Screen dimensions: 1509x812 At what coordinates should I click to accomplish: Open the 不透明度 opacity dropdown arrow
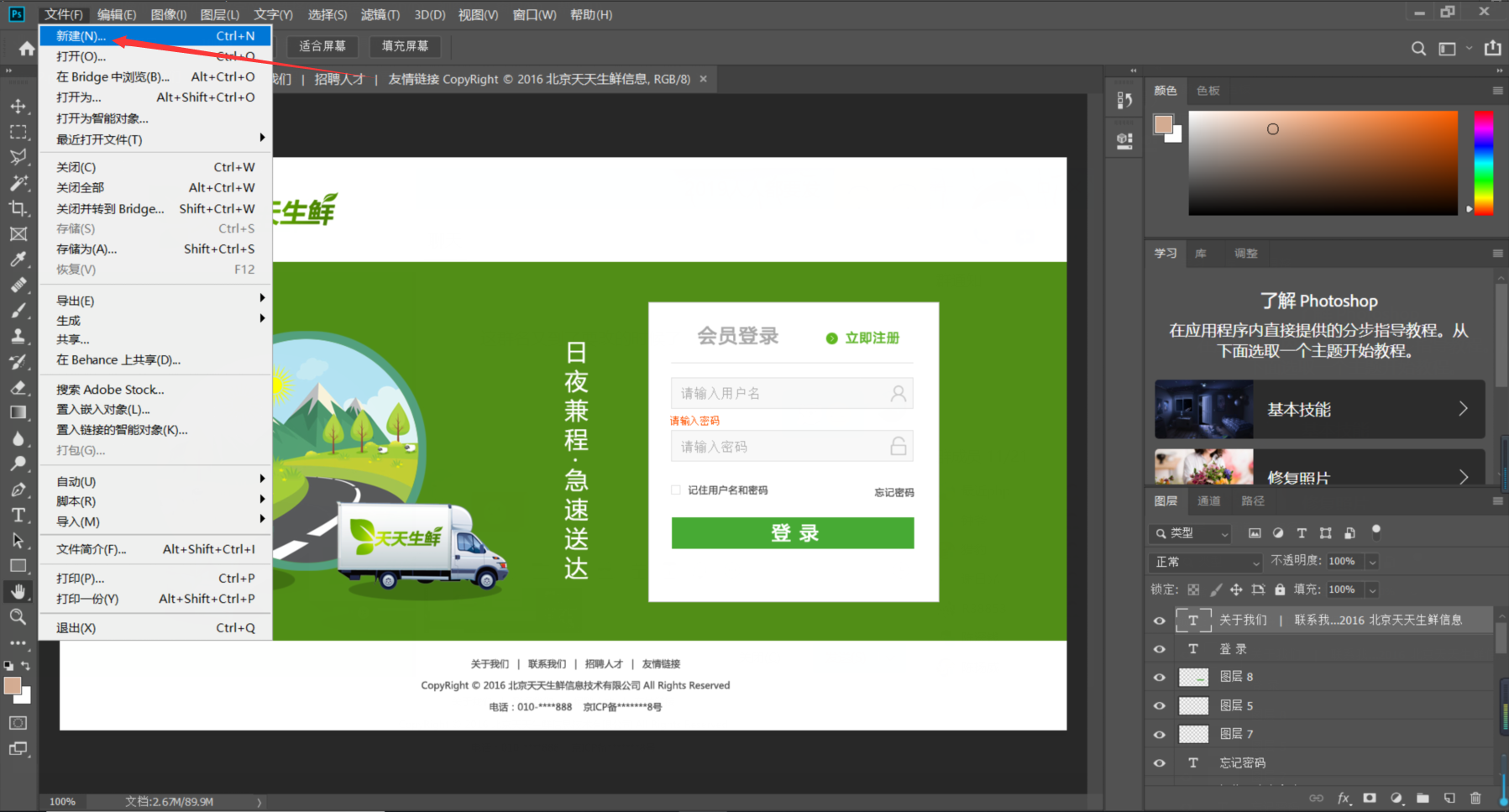point(1372,562)
